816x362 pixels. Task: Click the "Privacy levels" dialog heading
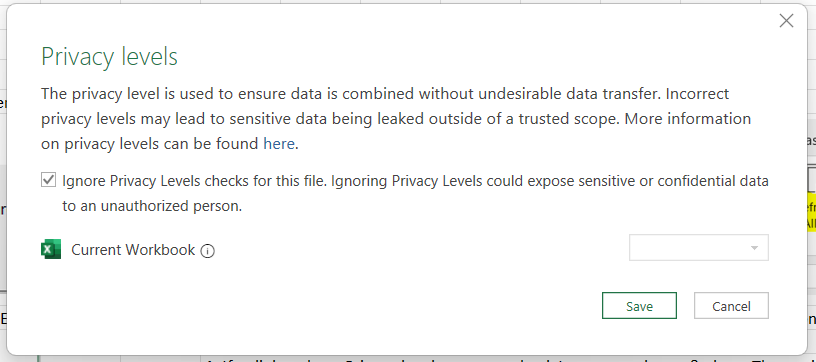pyautogui.click(x=109, y=57)
